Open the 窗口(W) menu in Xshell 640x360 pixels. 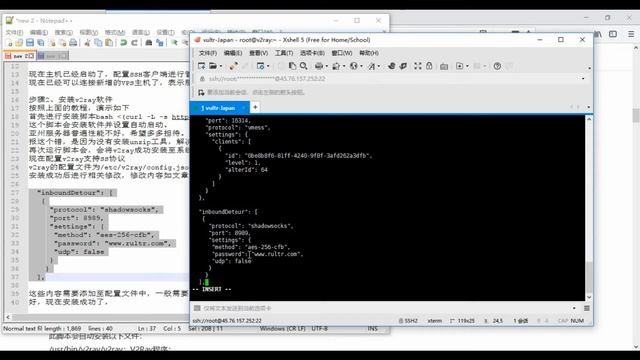(x=342, y=53)
